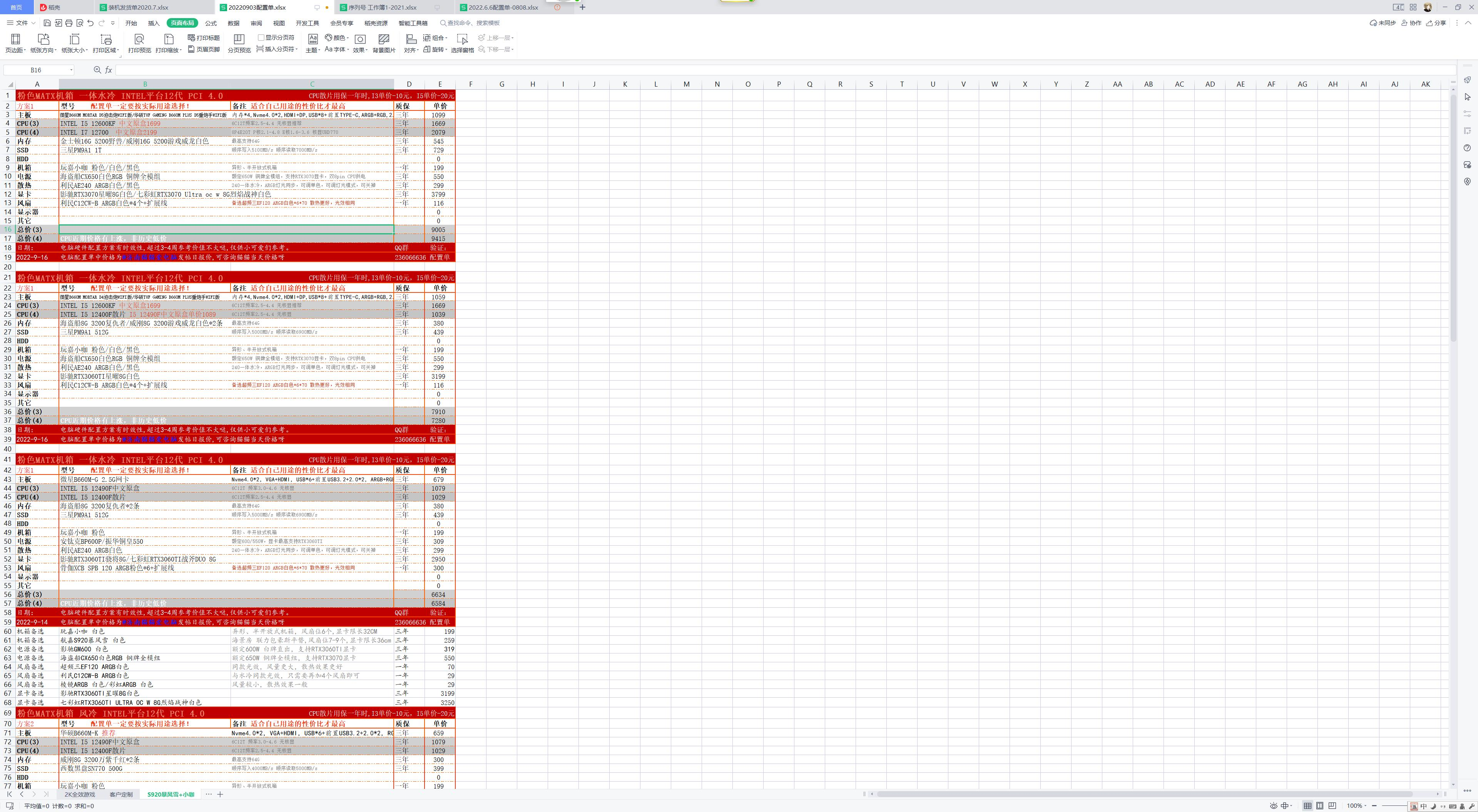Image resolution: width=1478 pixels, height=812 pixels.
Task: Switch to 装机发货单2020.7.xlsx document tab
Action: coord(138,7)
